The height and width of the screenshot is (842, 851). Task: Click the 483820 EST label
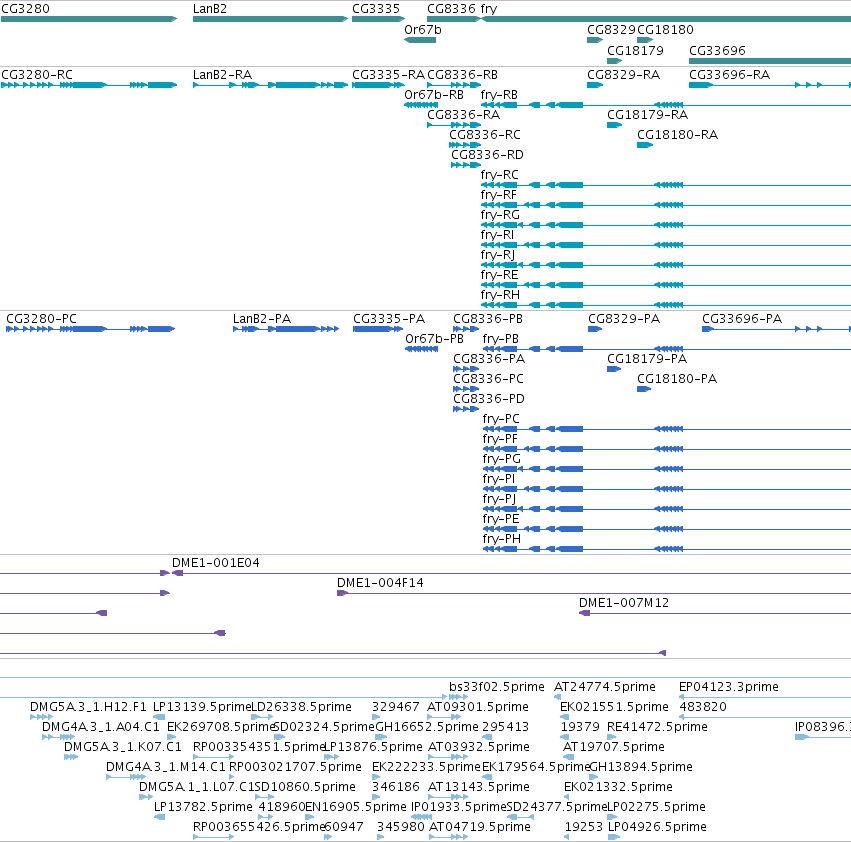point(702,707)
